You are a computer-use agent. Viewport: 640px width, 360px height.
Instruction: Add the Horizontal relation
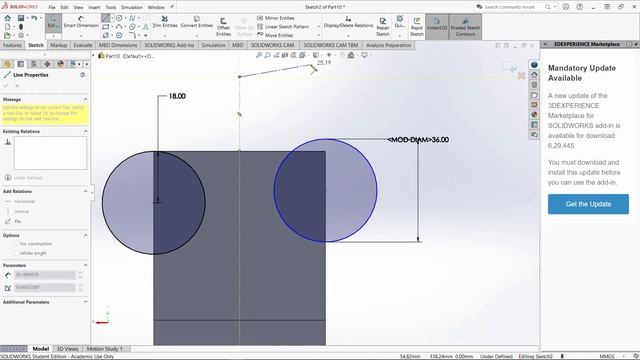(x=20, y=202)
